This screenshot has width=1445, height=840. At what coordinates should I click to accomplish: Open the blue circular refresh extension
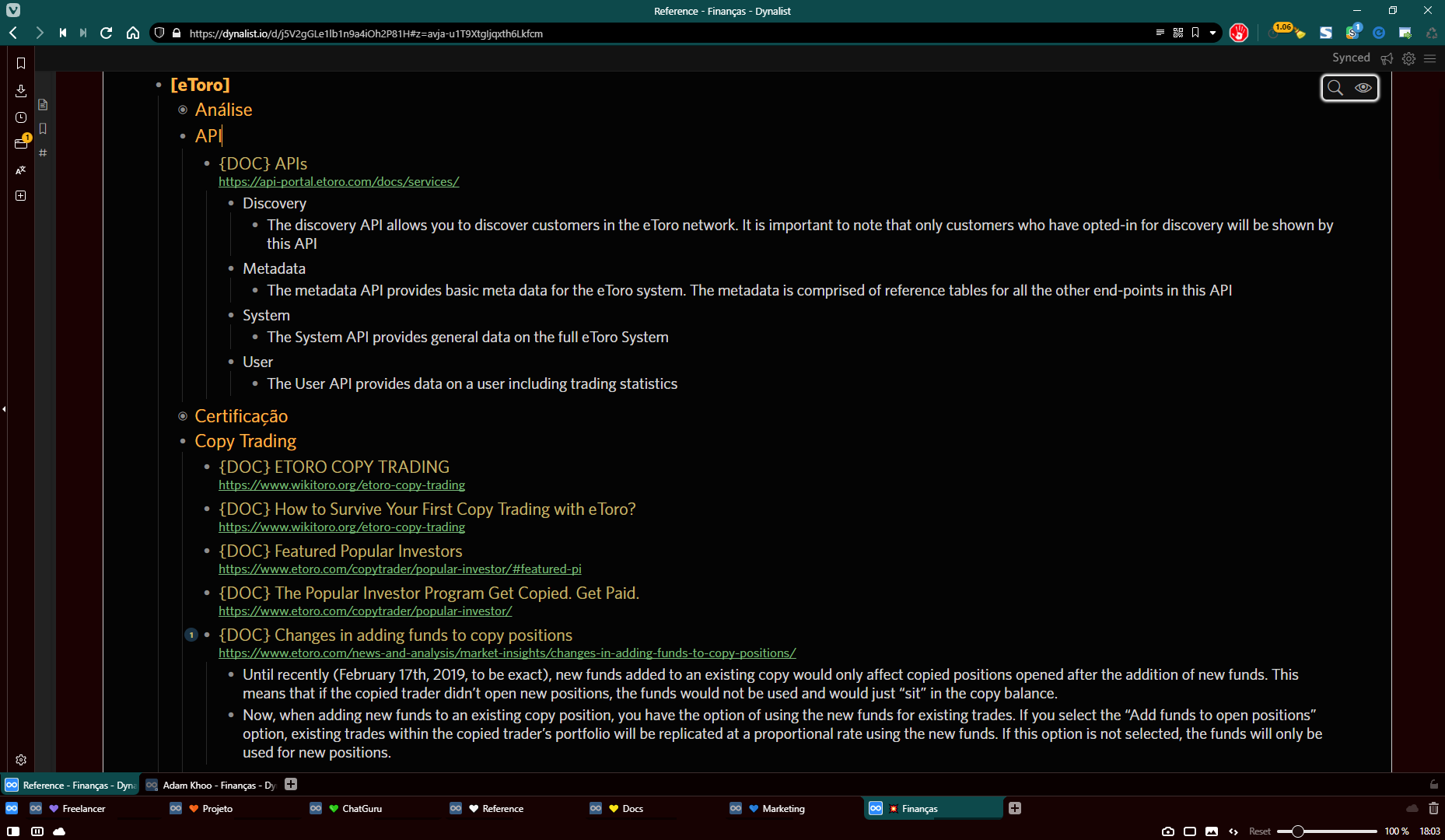(1379, 33)
